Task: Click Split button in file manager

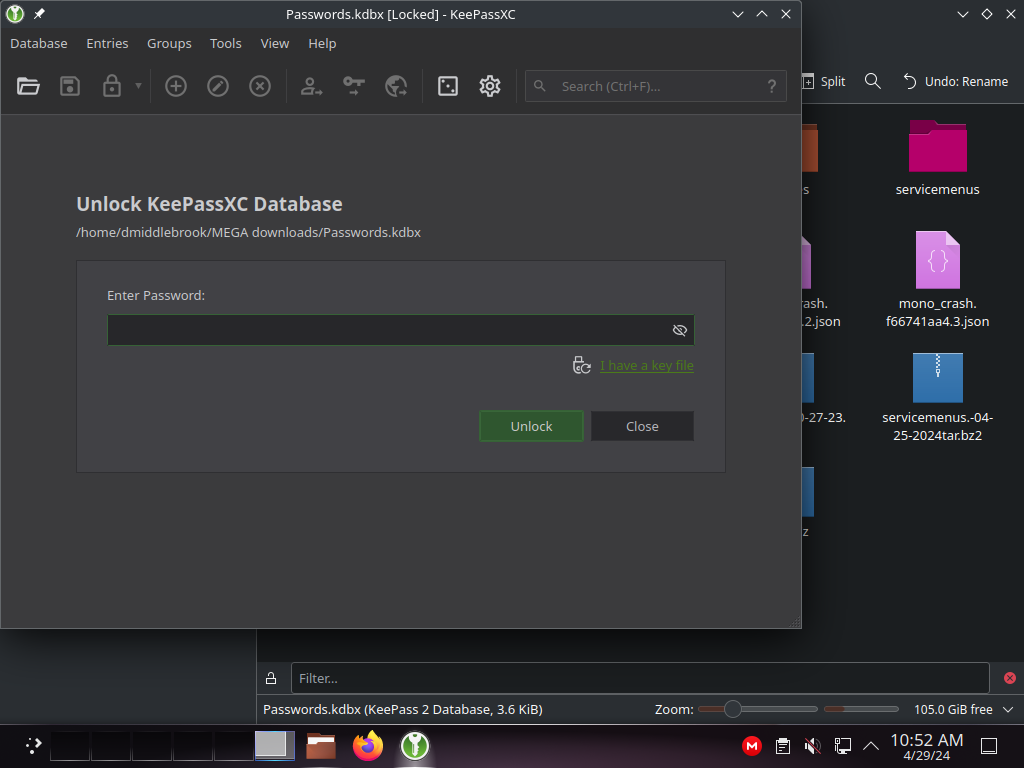Action: click(x=824, y=82)
